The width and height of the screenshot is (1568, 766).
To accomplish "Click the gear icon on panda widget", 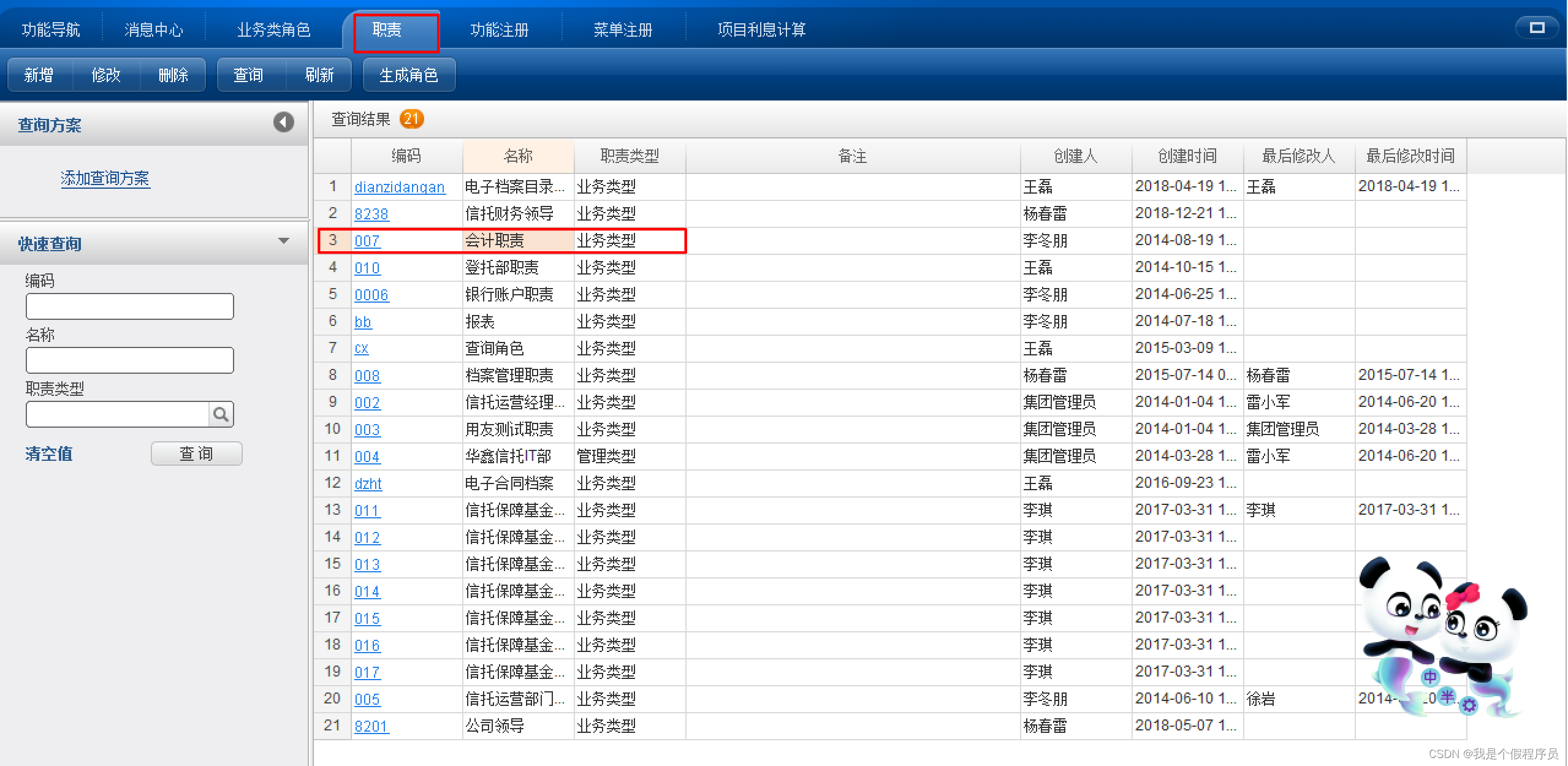I will [x=1469, y=705].
